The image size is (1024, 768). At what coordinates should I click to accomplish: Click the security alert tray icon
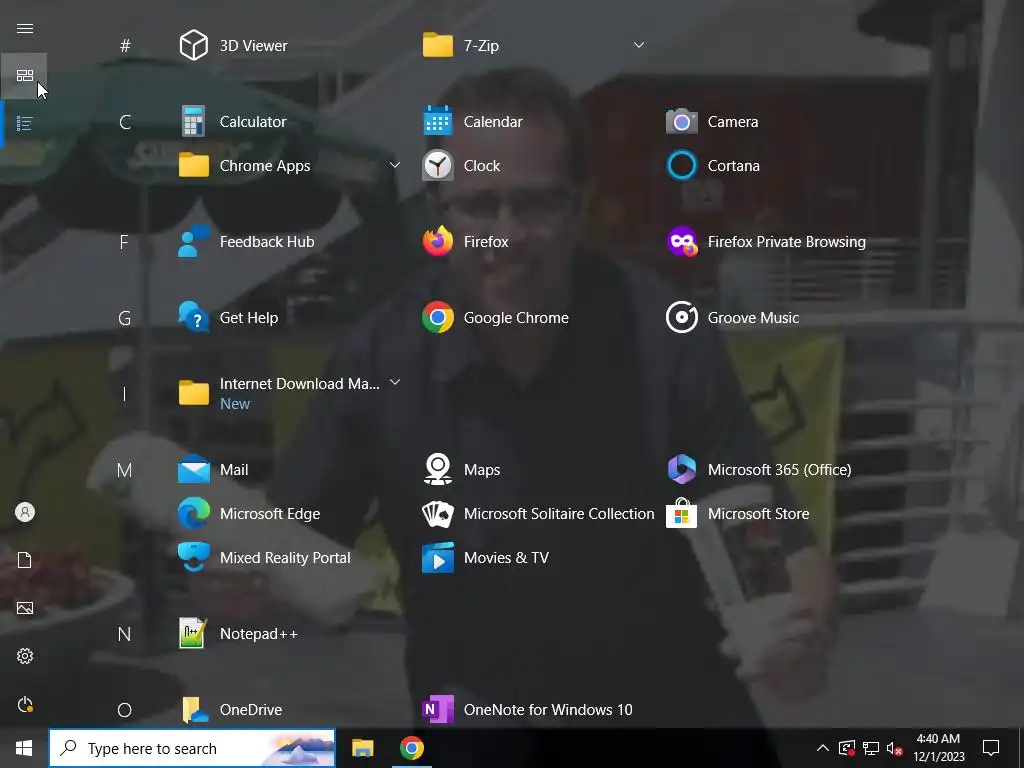tap(846, 748)
